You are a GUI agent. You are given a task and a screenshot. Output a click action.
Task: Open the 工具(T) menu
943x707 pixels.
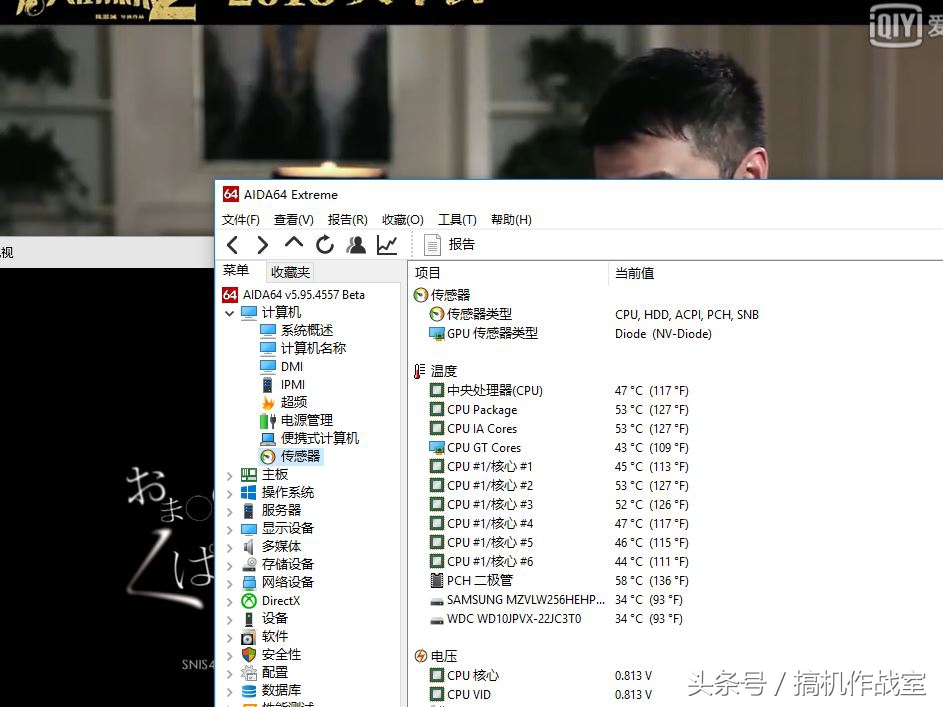457,219
